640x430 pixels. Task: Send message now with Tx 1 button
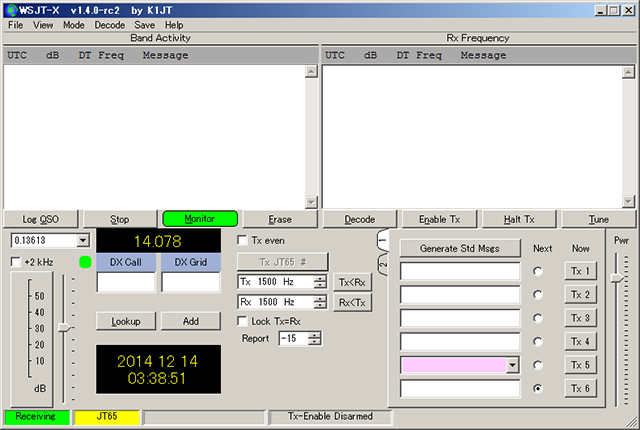pyautogui.click(x=580, y=271)
